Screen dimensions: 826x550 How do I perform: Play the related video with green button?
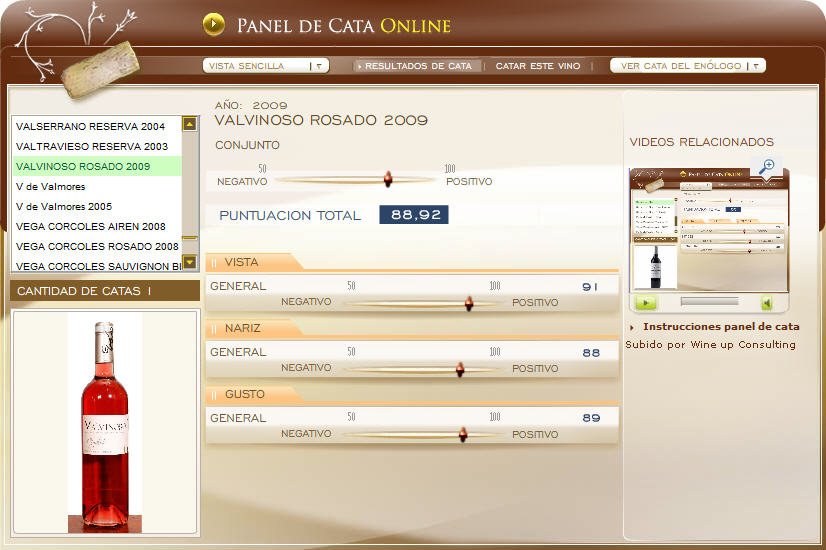[646, 303]
